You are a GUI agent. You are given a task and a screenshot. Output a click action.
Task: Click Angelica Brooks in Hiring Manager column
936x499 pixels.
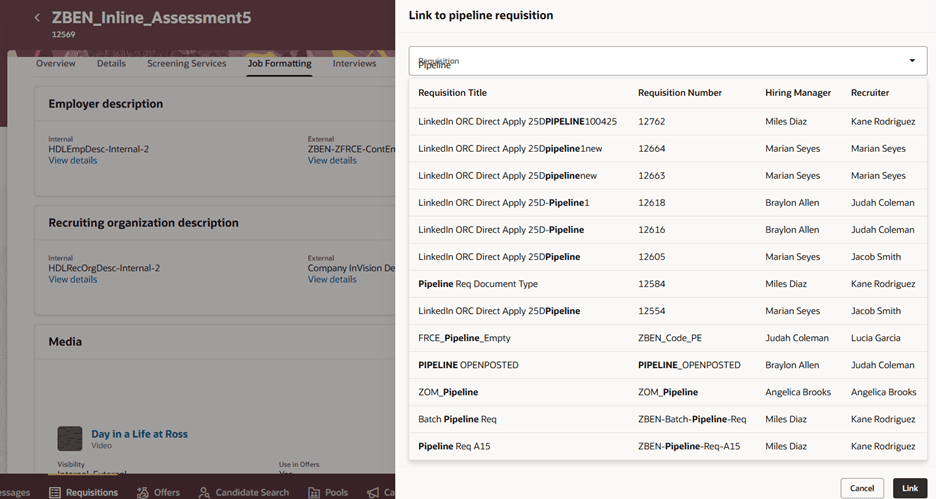(x=798, y=392)
